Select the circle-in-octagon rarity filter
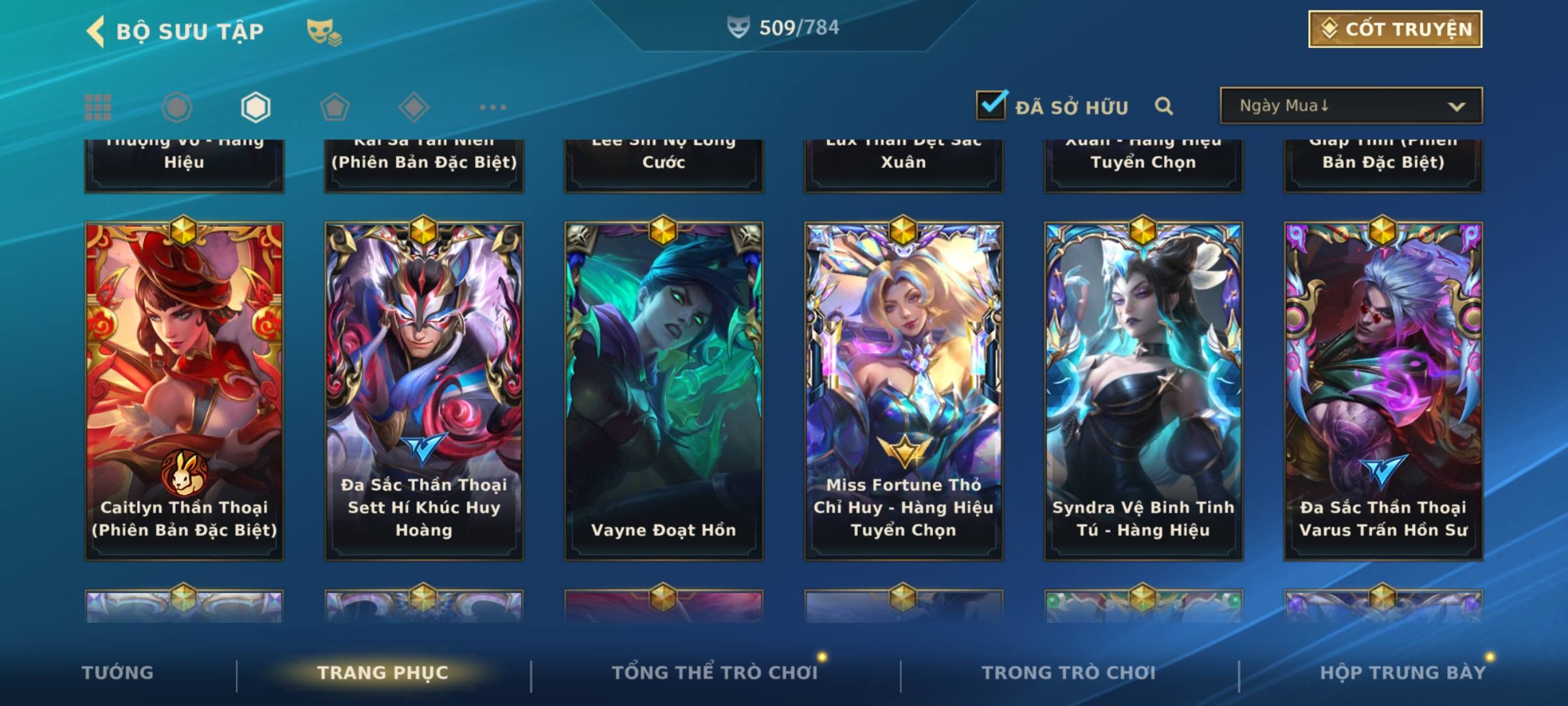Screen dimensions: 1568x706 [177, 107]
